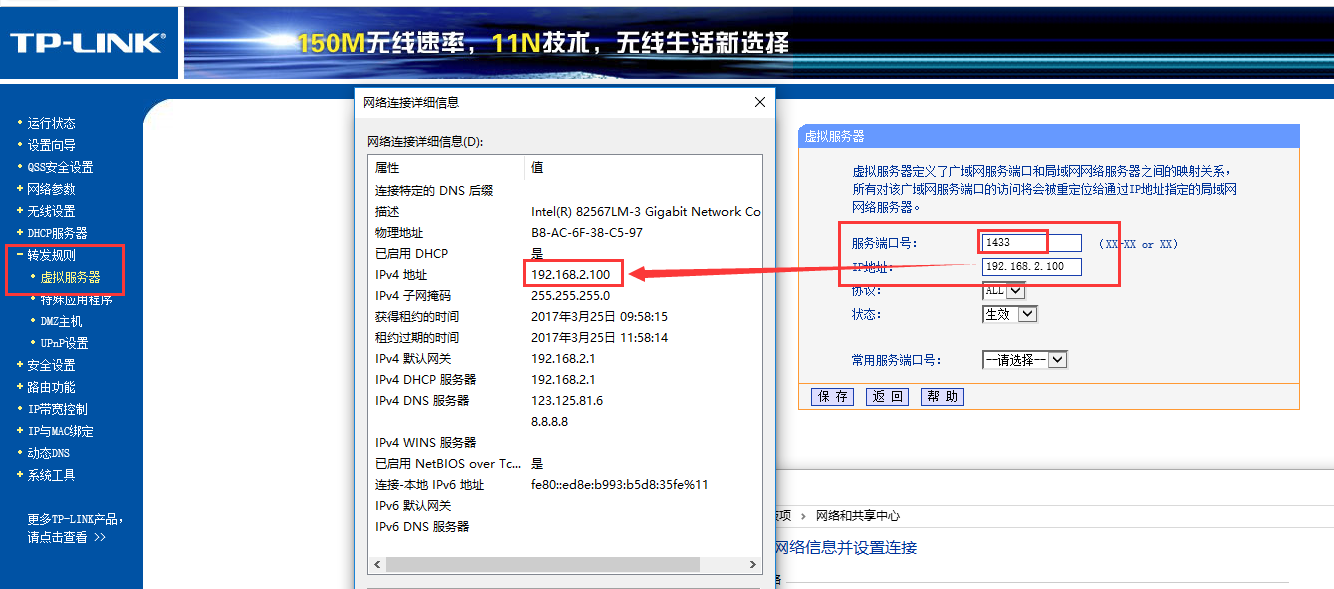The image size is (1334, 589).
Task: Open DMZ主机 submenu item
Action: pyautogui.click(x=61, y=321)
